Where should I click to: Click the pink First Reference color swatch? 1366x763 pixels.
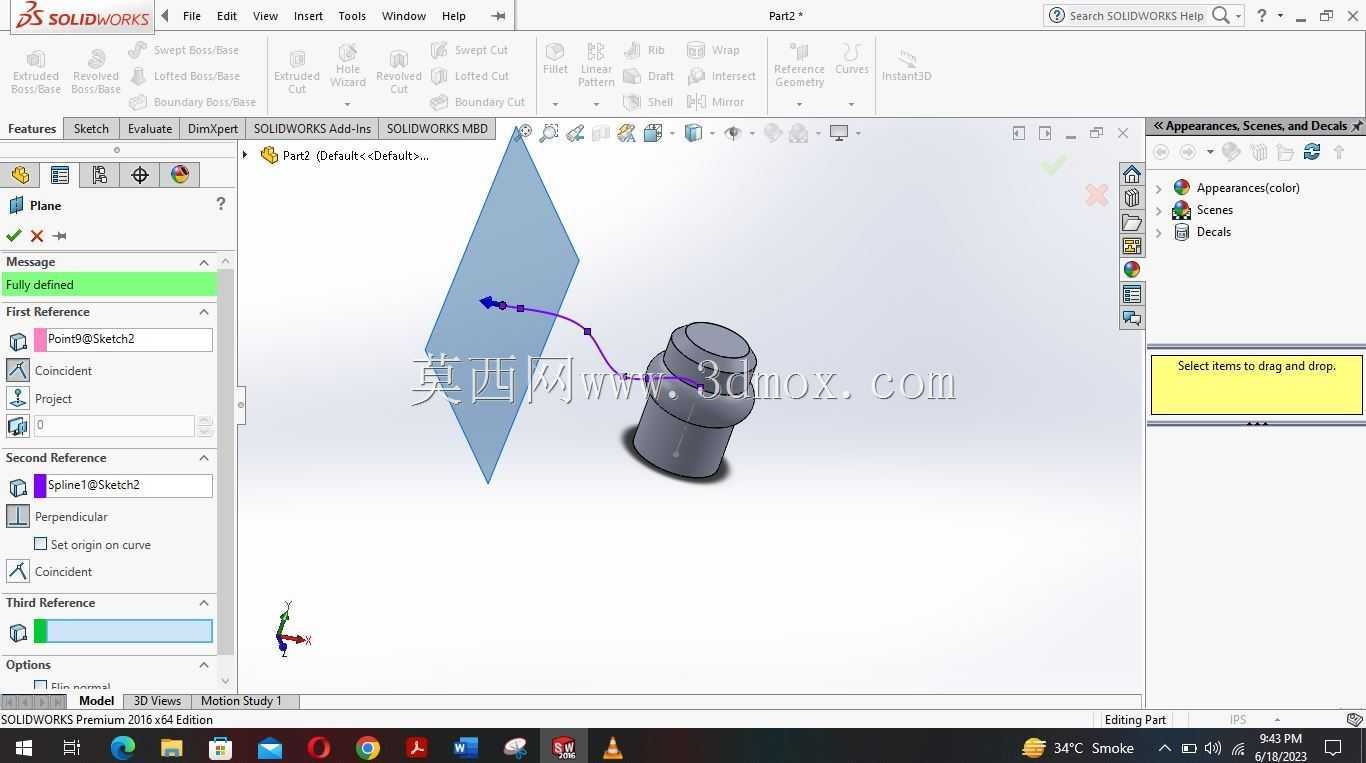coord(41,340)
